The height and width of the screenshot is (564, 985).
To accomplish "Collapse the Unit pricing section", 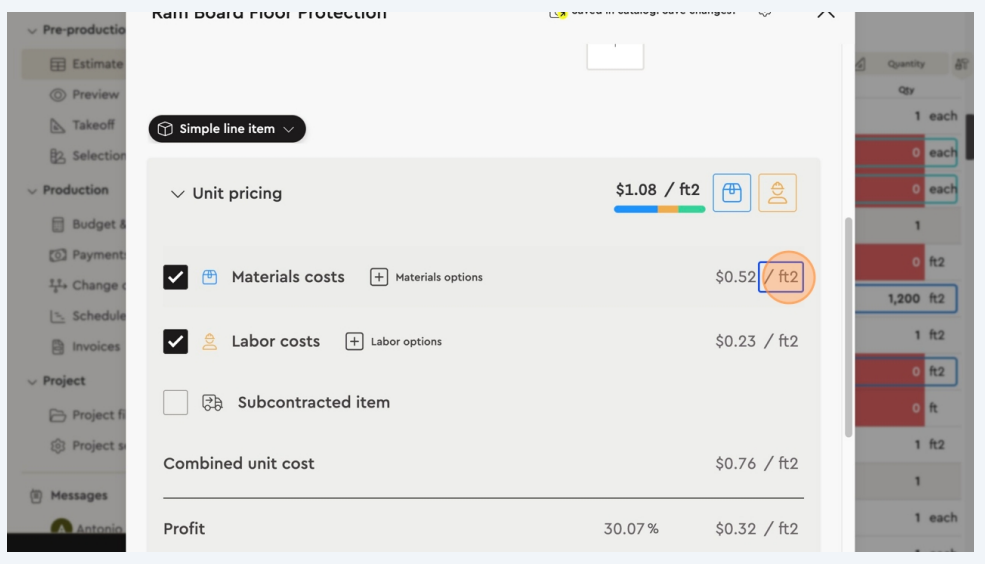I will [x=177, y=194].
